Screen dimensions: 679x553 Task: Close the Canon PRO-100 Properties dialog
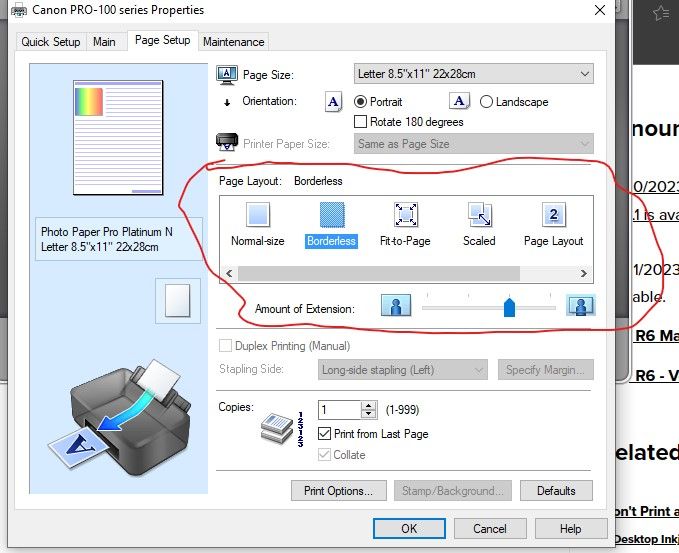click(x=600, y=10)
